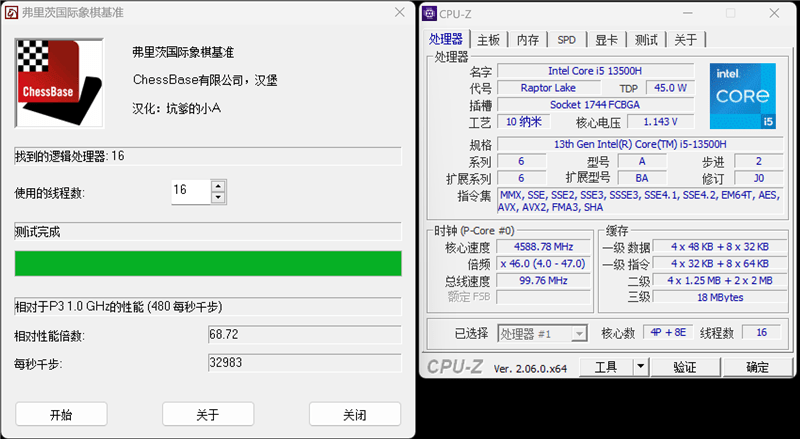Decrease thread count with down arrow
Image resolution: width=800 pixels, height=439 pixels.
pyautogui.click(x=218, y=198)
